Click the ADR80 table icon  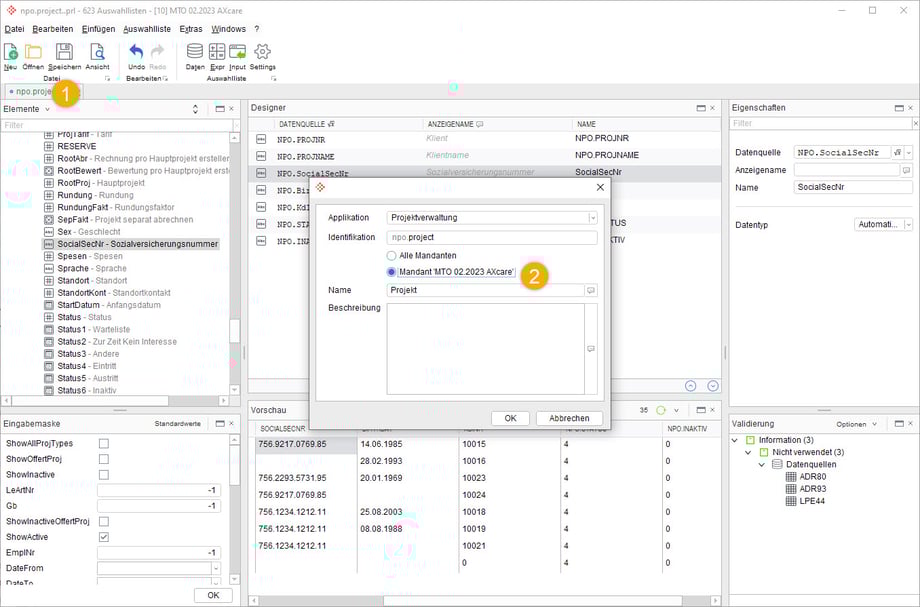[791, 477]
